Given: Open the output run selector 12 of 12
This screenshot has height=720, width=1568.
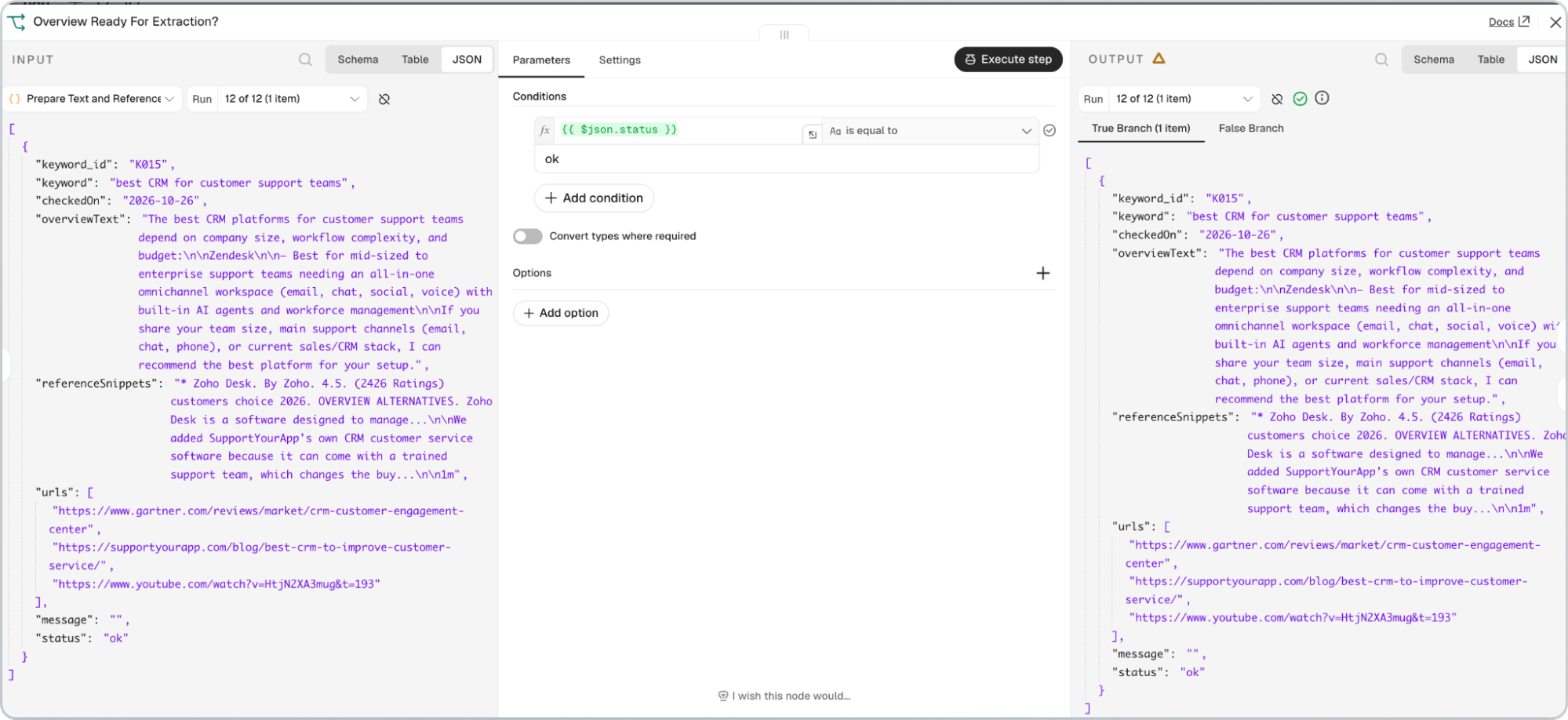Looking at the screenshot, I should [x=1184, y=99].
